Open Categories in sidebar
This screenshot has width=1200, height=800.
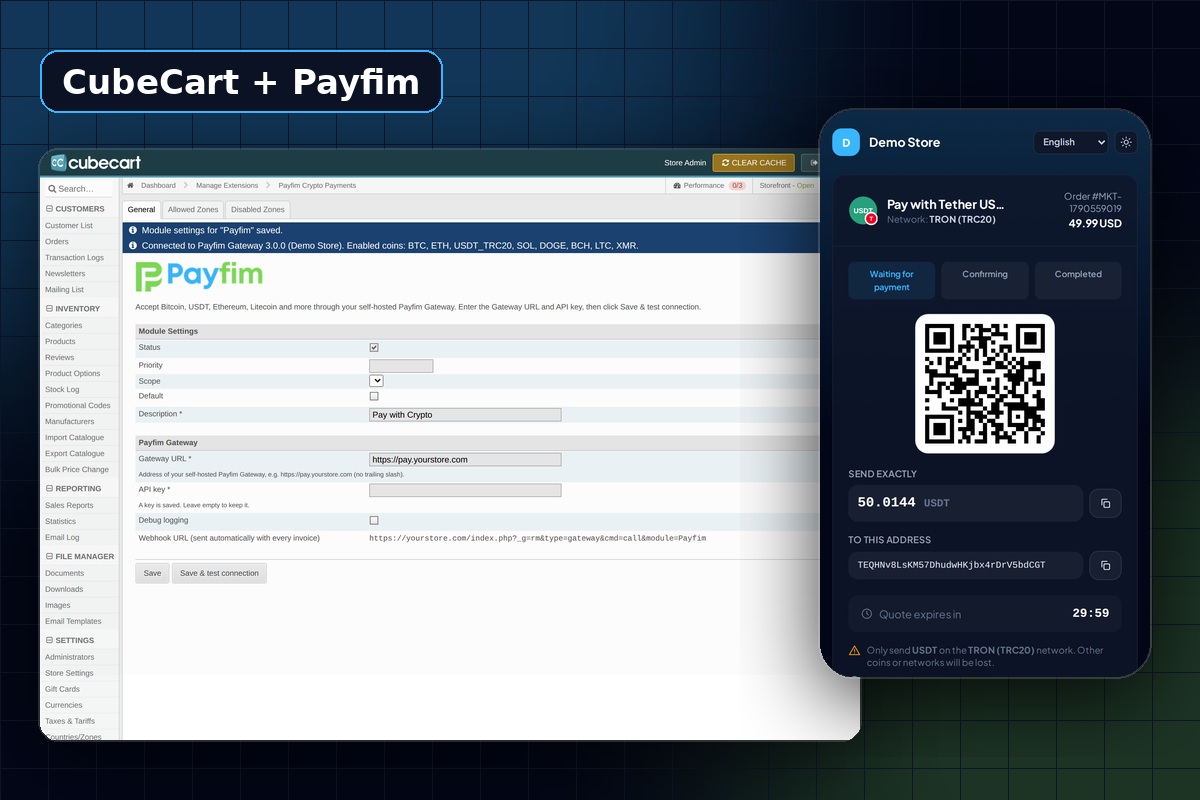coord(64,326)
